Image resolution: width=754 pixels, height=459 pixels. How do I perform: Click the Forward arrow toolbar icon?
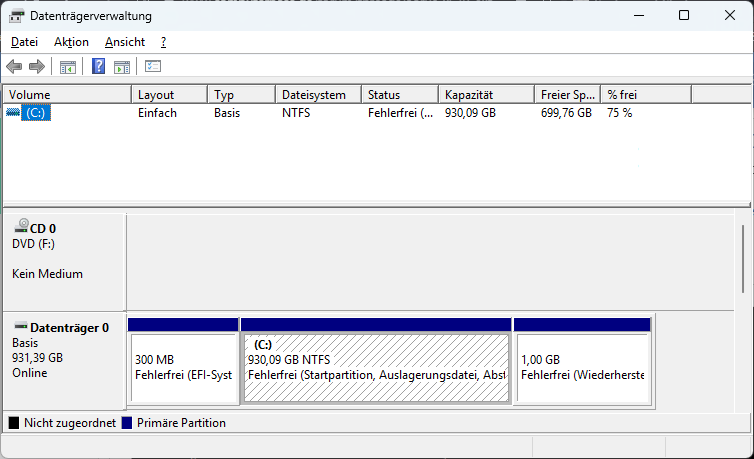point(37,66)
